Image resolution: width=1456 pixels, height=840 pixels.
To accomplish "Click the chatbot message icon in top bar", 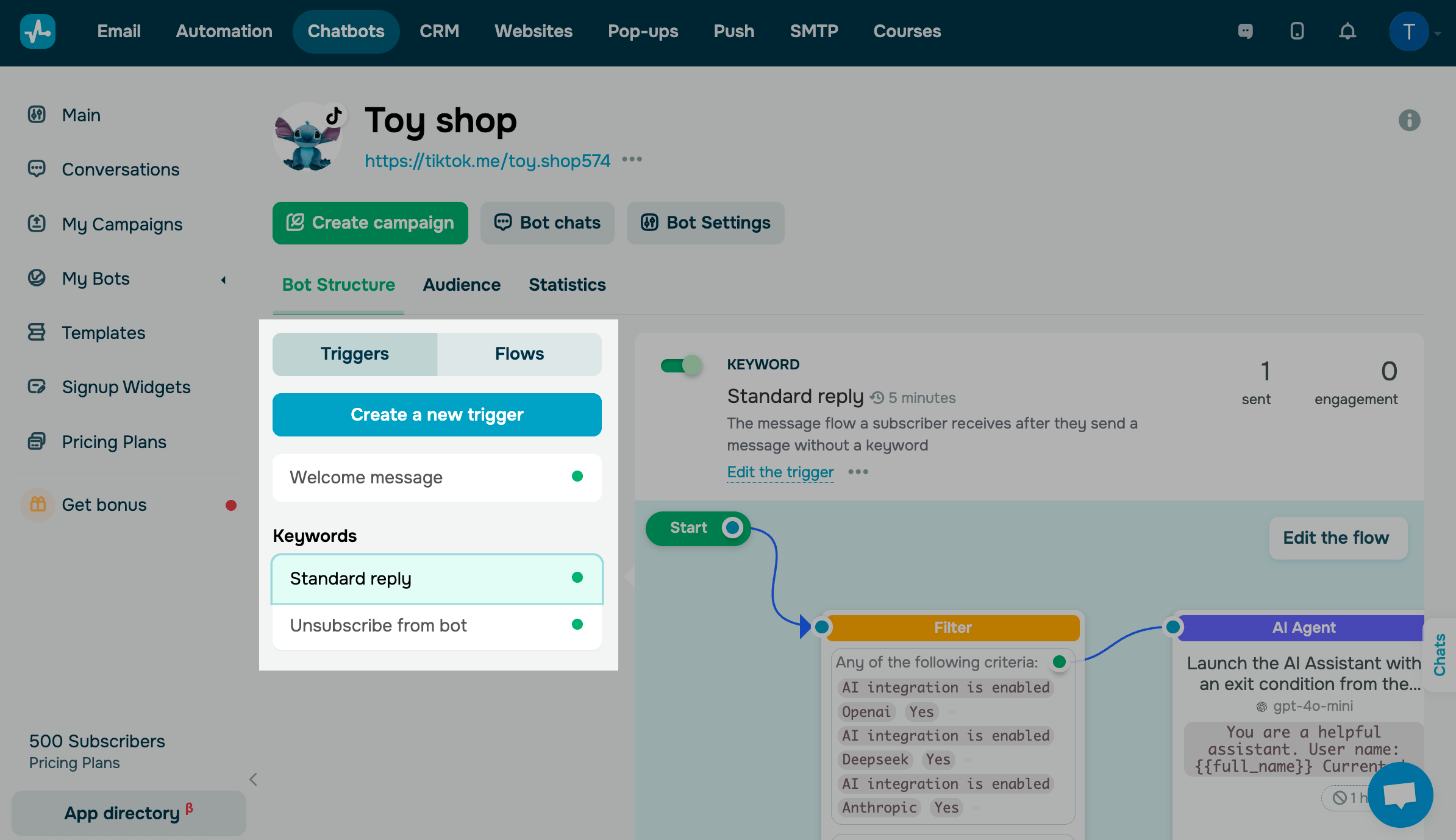I will pyautogui.click(x=1246, y=31).
